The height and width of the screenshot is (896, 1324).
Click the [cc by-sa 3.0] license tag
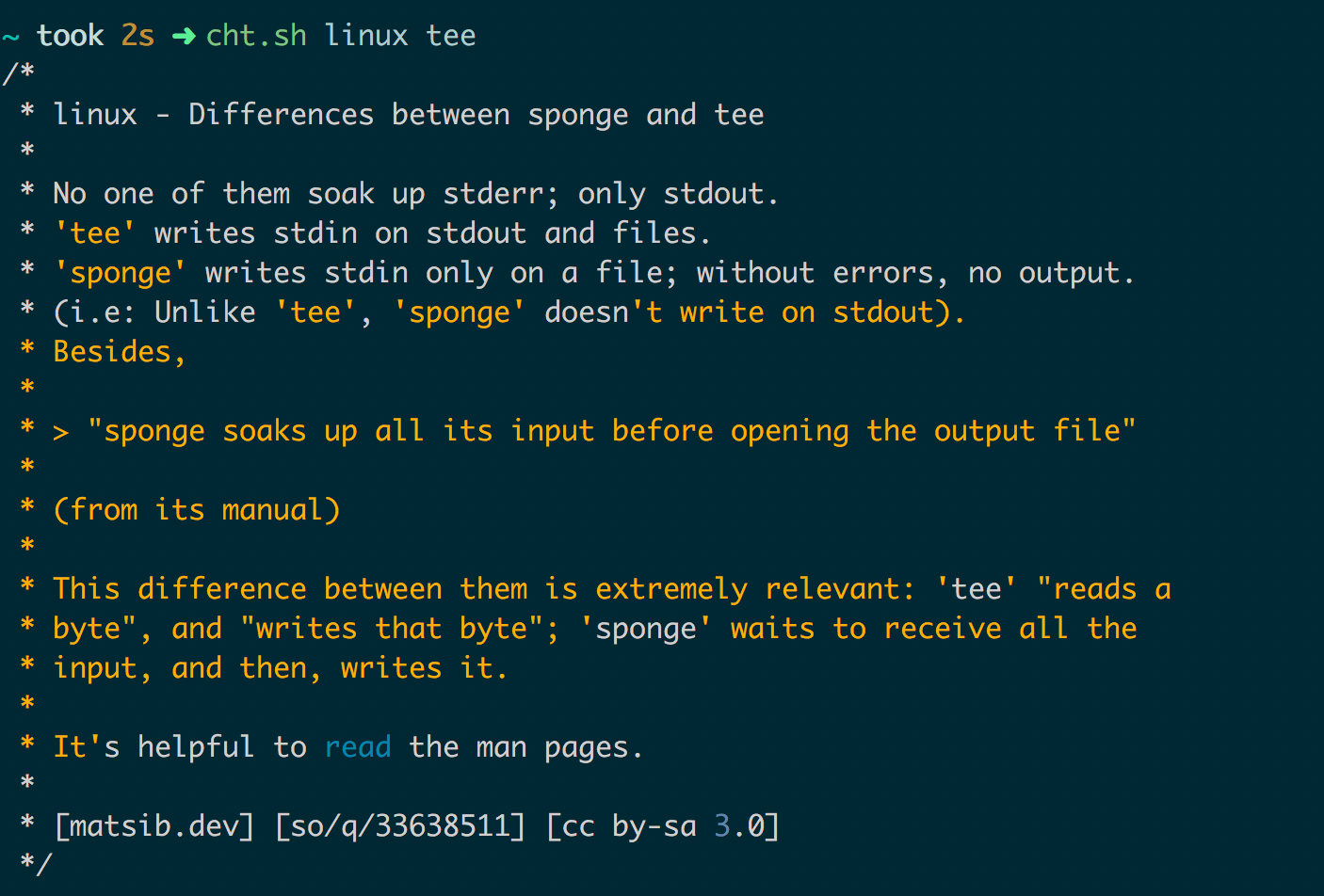point(663,826)
